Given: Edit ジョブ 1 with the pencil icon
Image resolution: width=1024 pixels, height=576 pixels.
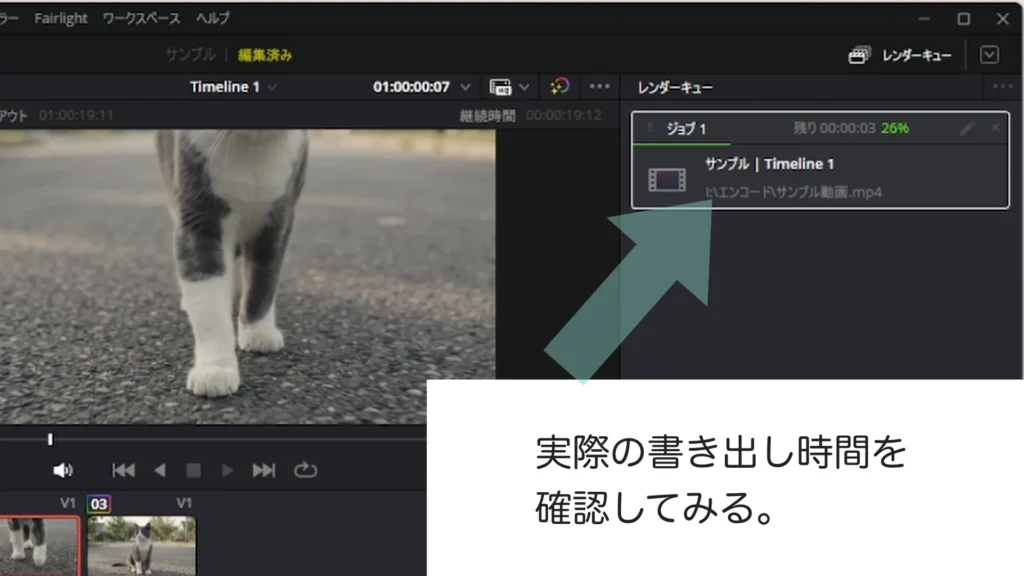Looking at the screenshot, I should coord(967,128).
